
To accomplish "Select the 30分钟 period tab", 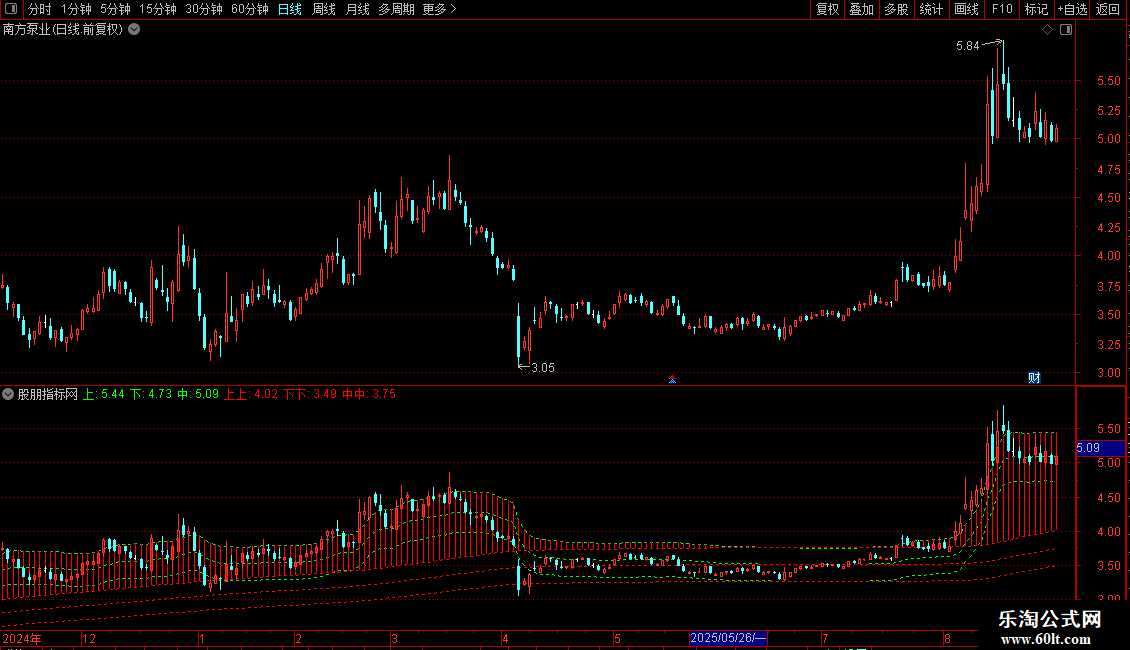I will (204, 9).
